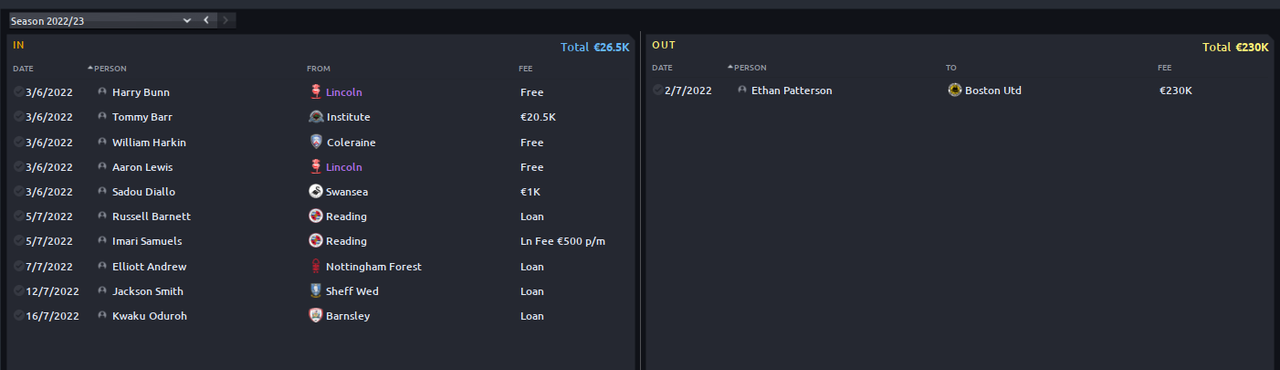
Task: Sort OUT table by Date column
Action: [662, 68]
